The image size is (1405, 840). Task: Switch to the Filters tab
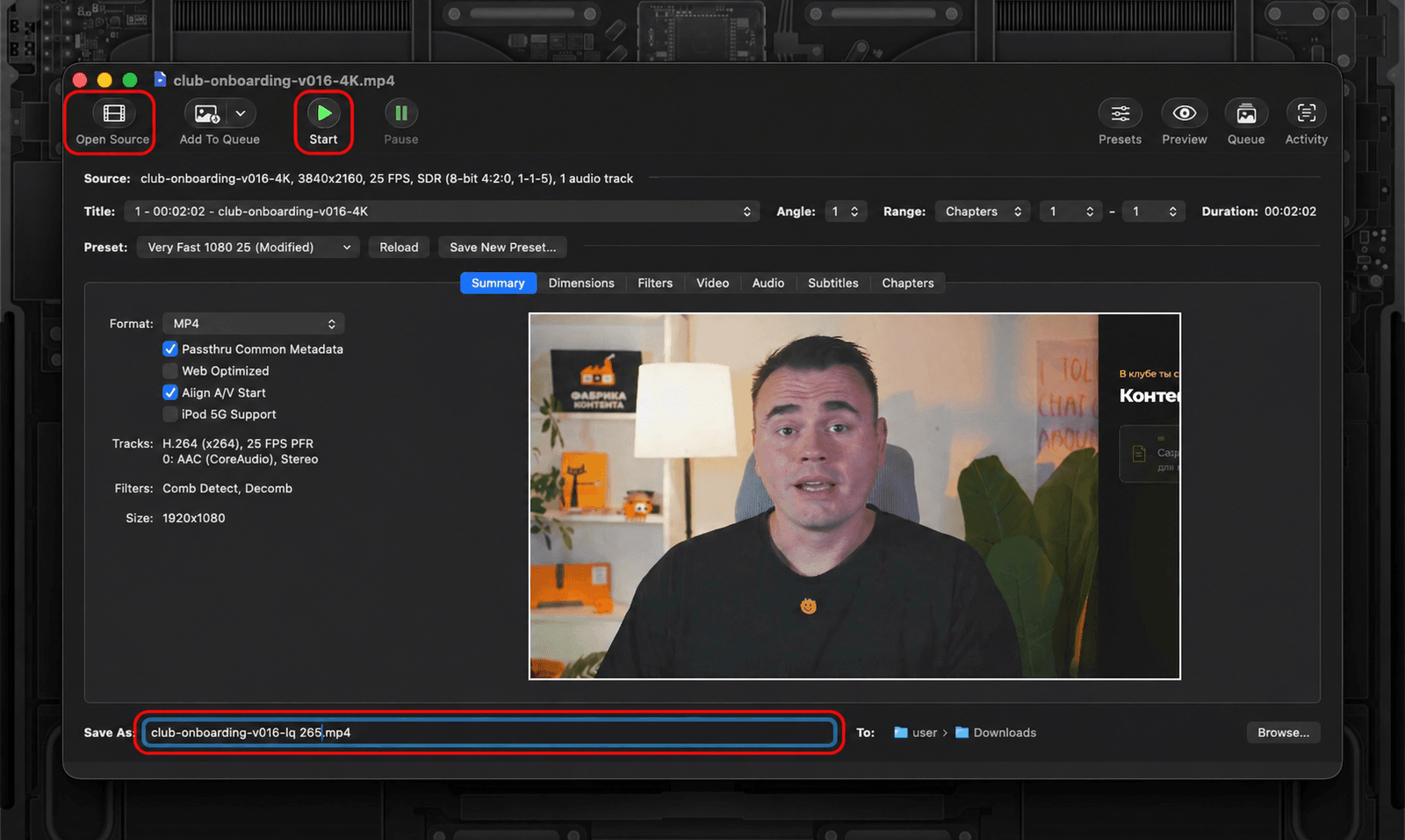[x=655, y=283]
